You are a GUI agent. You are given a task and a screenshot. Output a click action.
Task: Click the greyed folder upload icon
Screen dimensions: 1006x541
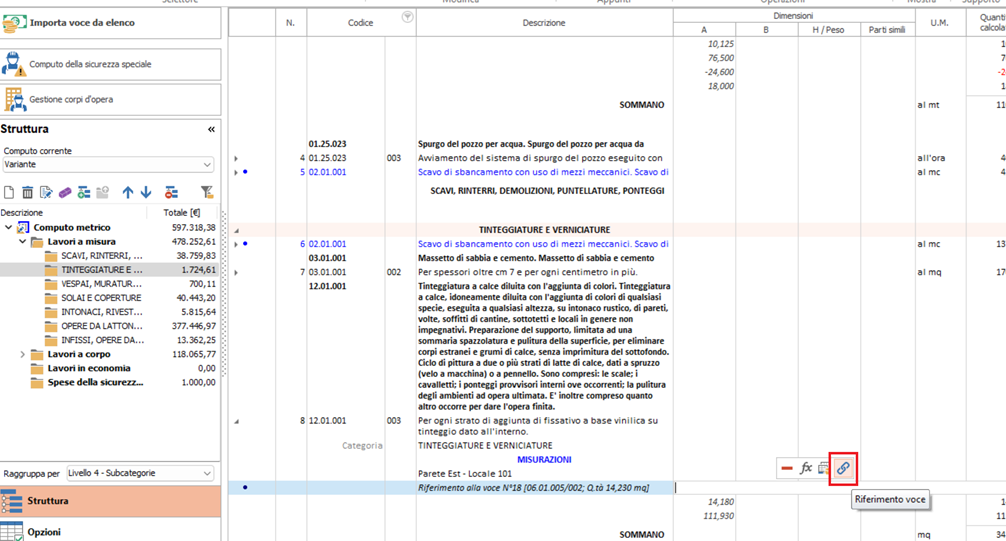click(103, 193)
